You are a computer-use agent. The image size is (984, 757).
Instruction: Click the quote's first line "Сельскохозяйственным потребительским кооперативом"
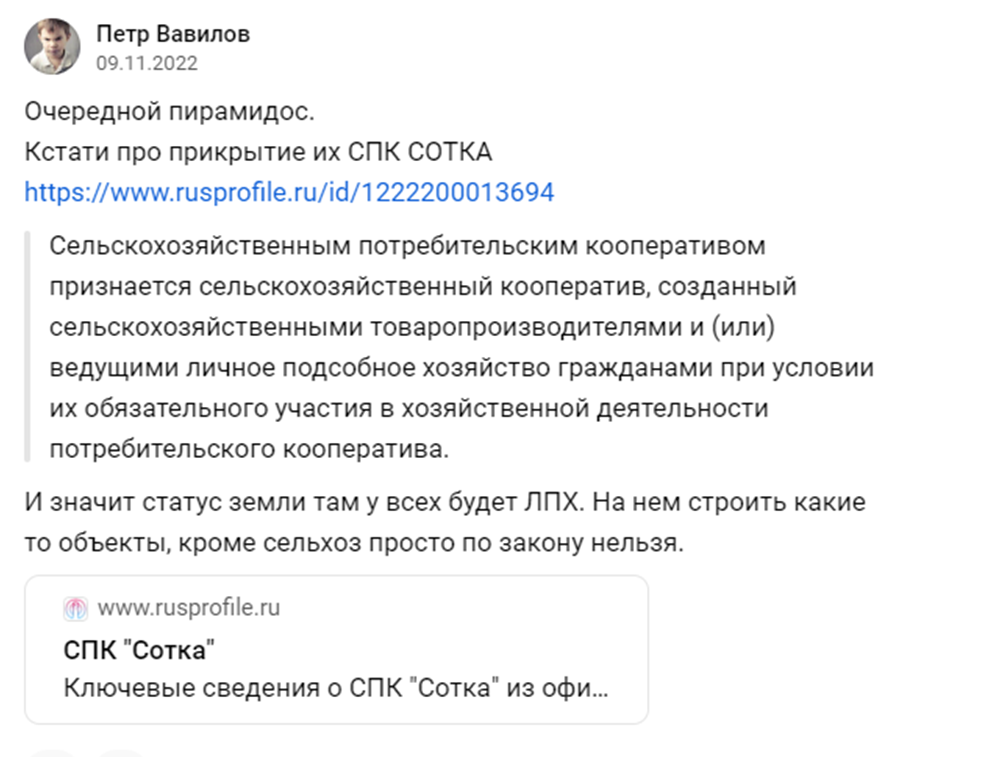pos(406,245)
